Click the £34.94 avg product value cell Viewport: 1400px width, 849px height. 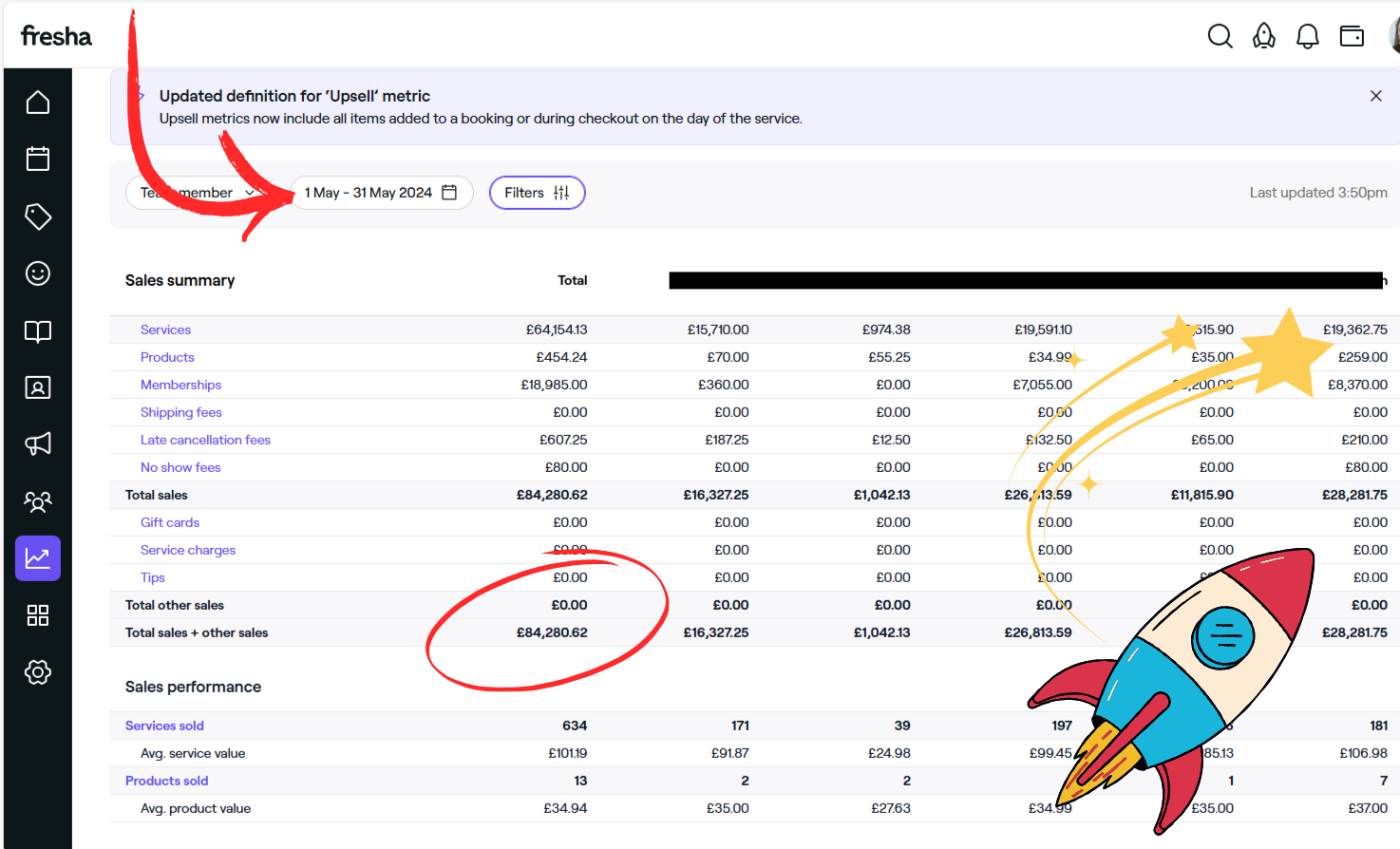point(565,808)
